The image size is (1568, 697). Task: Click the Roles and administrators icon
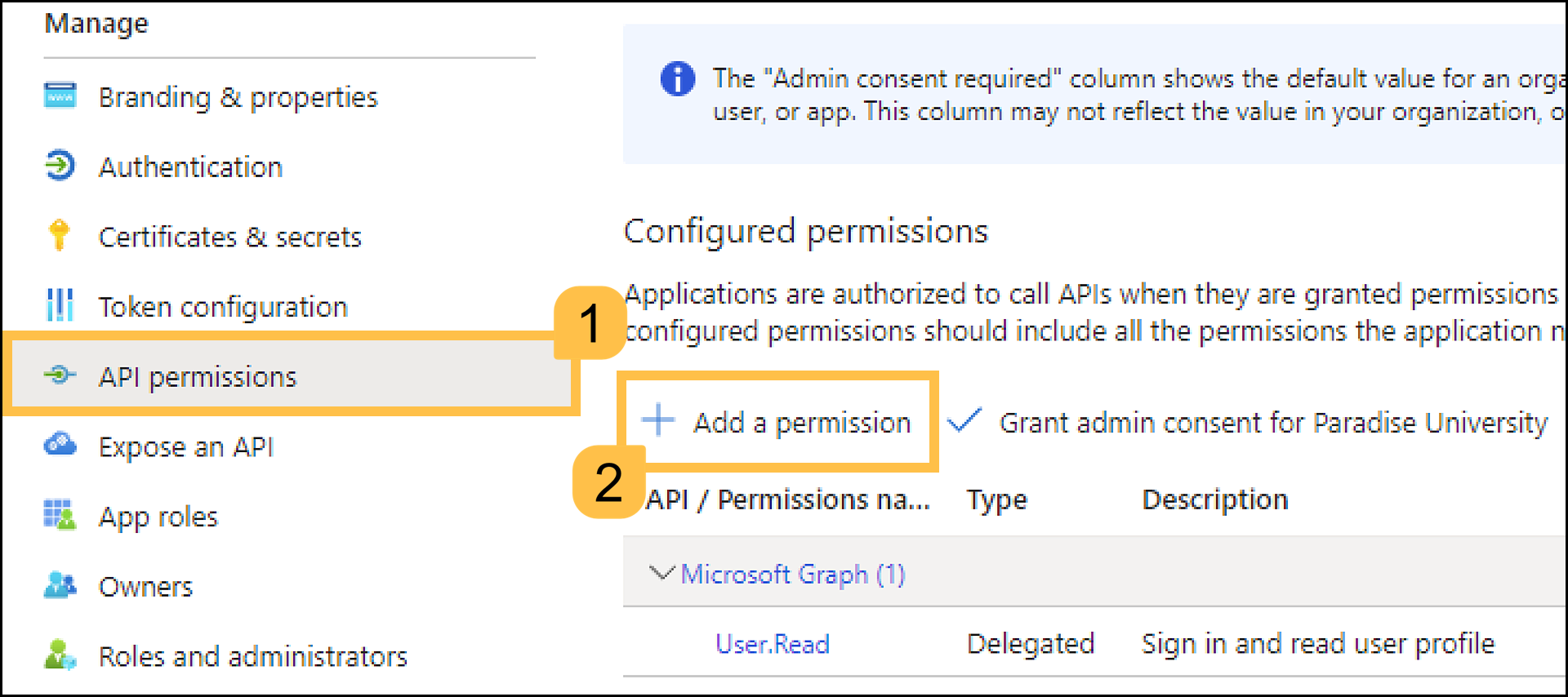(60, 655)
